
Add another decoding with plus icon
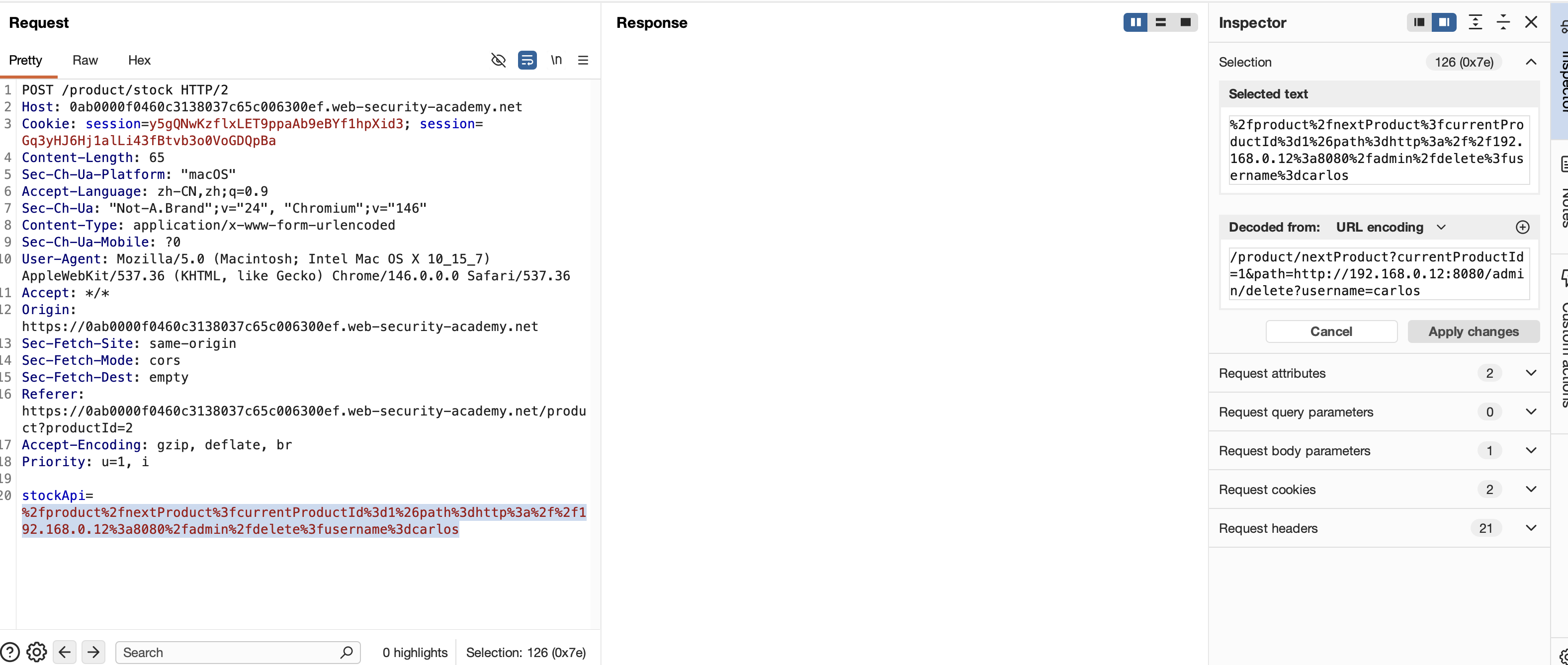pos(1522,227)
